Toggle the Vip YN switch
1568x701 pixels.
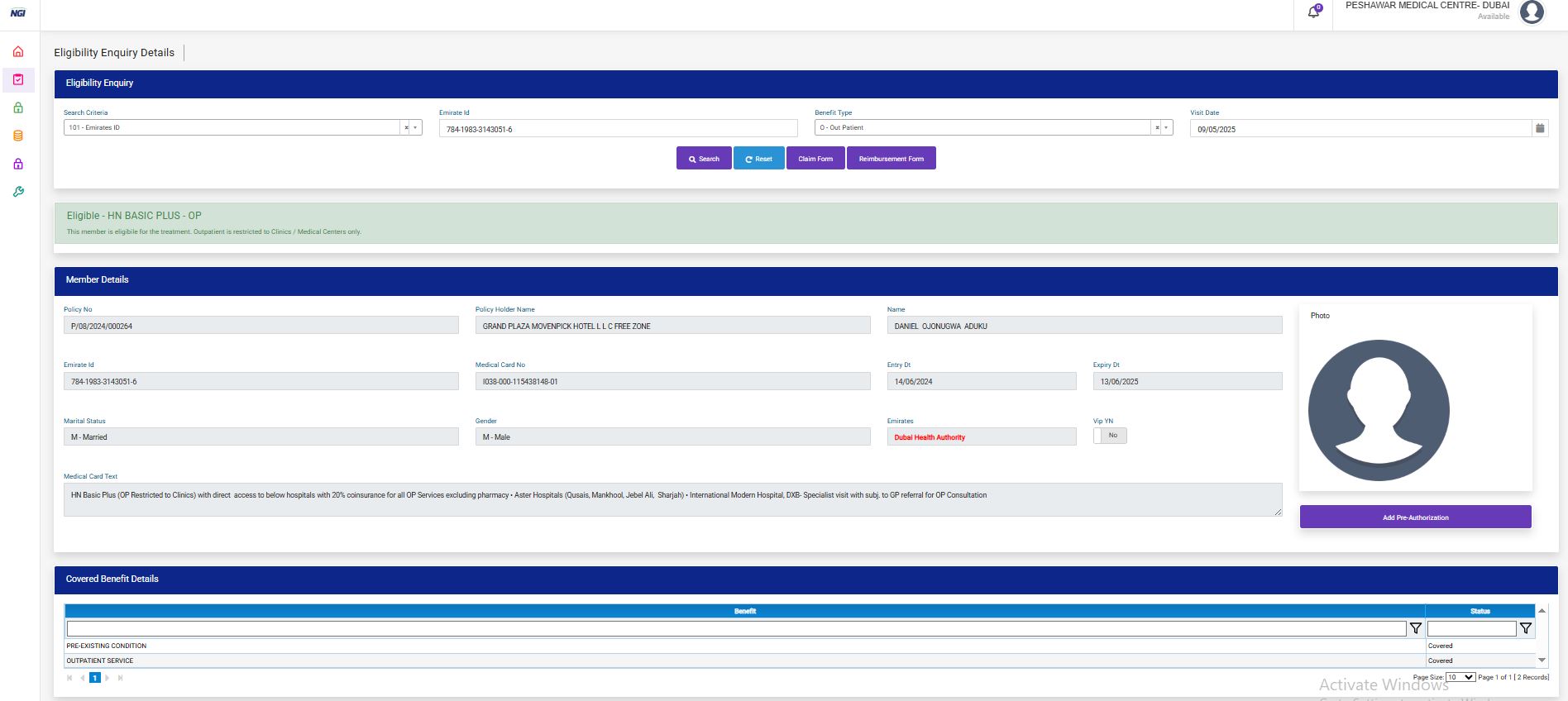coord(1110,436)
